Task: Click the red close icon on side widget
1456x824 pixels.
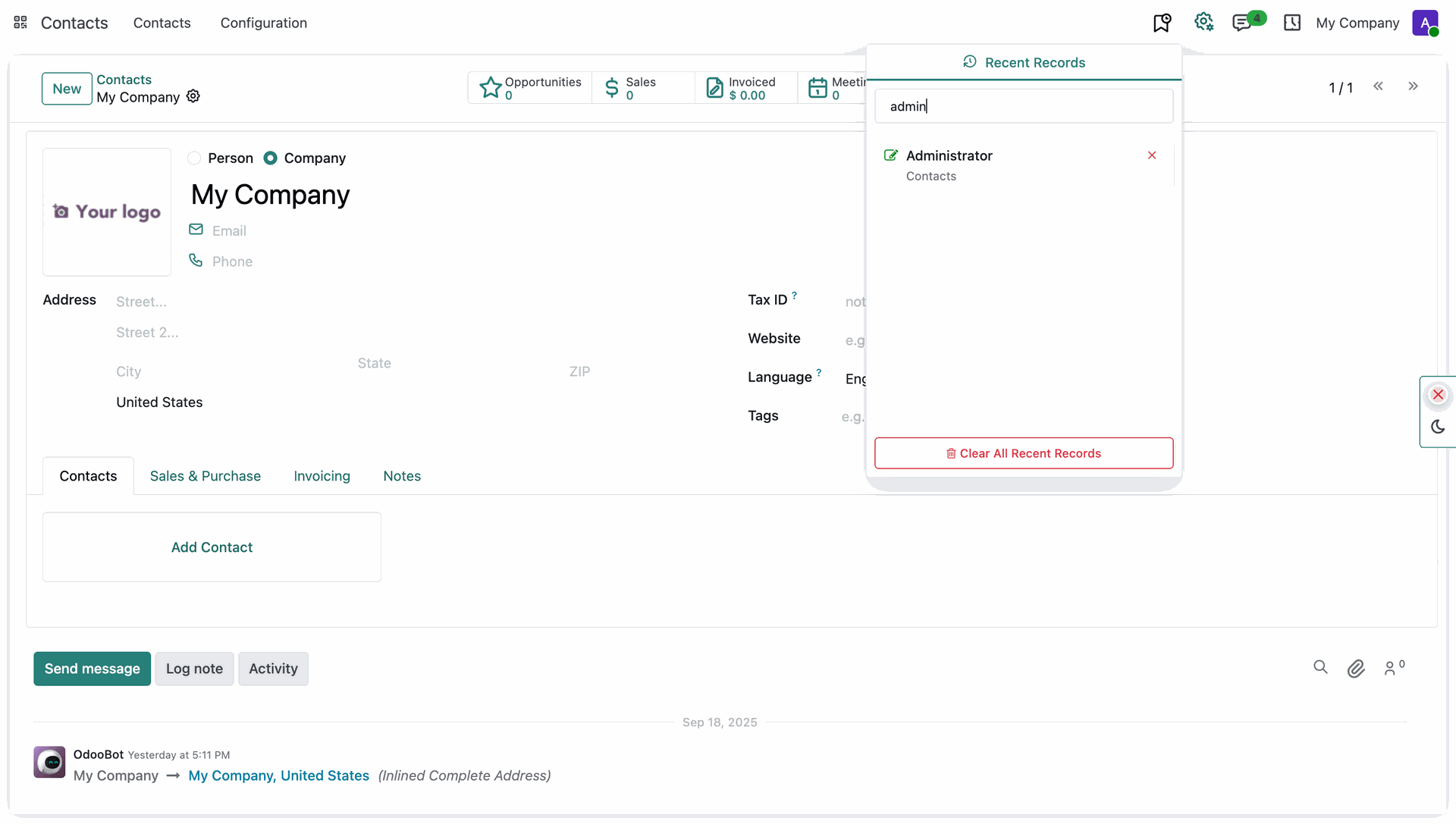Action: pos(1438,395)
